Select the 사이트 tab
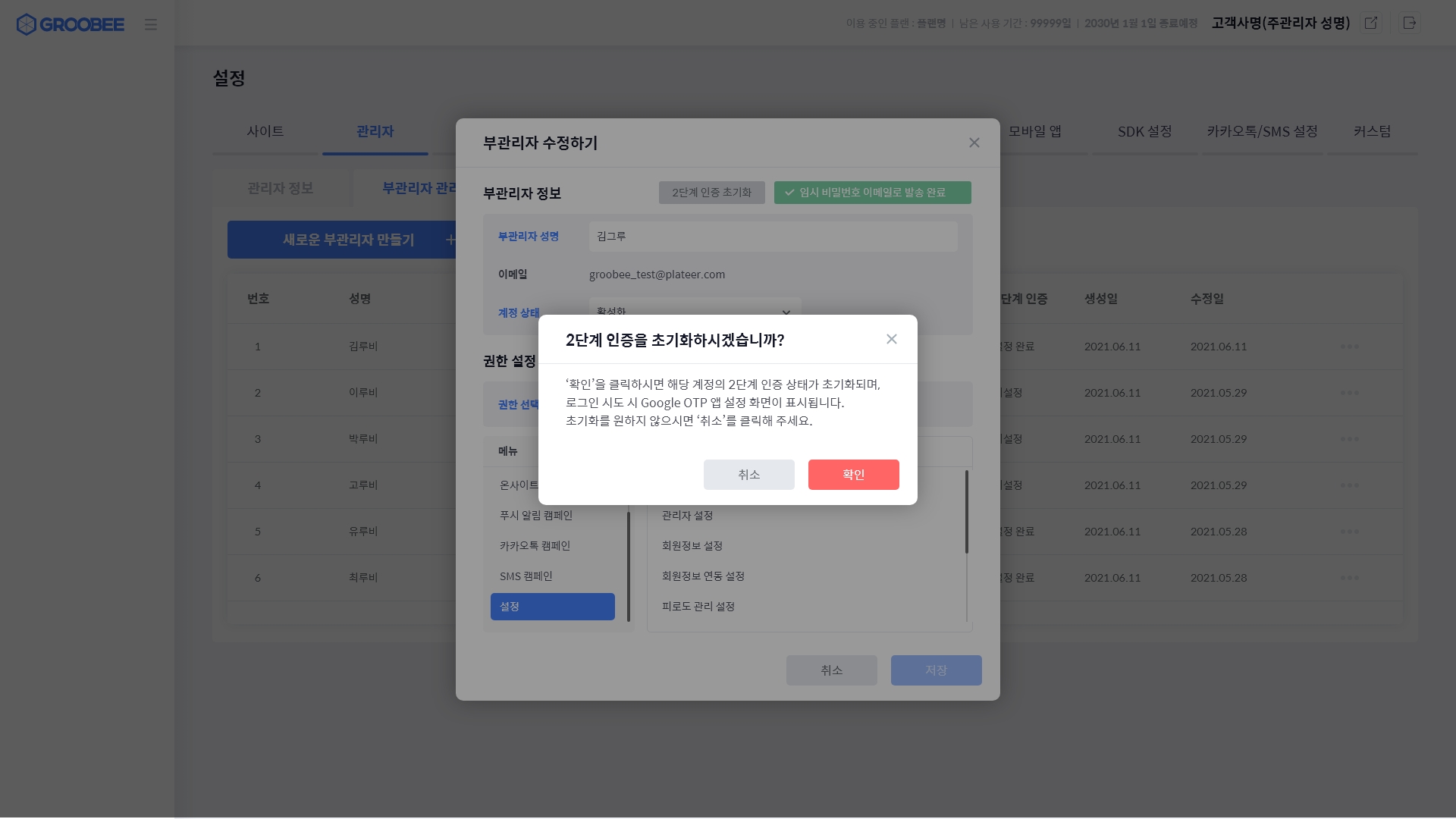The image size is (1456, 819). pyautogui.click(x=265, y=132)
